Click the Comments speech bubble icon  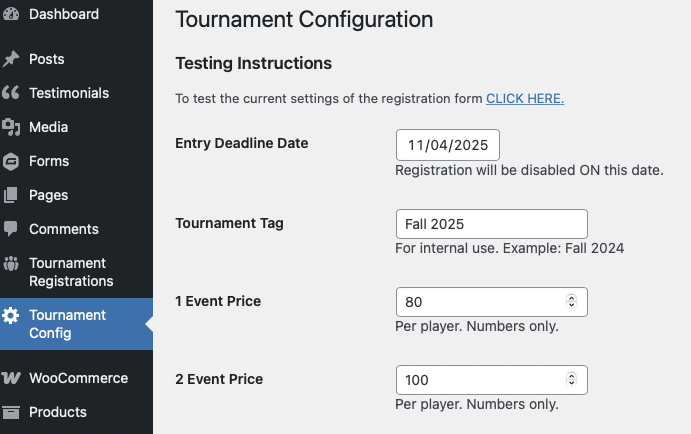(11, 229)
